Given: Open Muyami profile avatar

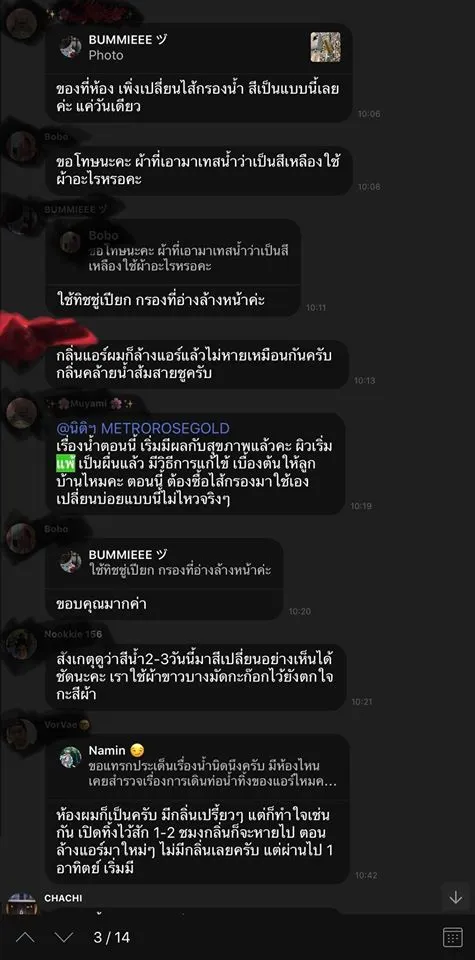Looking at the screenshot, I should pyautogui.click(x=22, y=414).
